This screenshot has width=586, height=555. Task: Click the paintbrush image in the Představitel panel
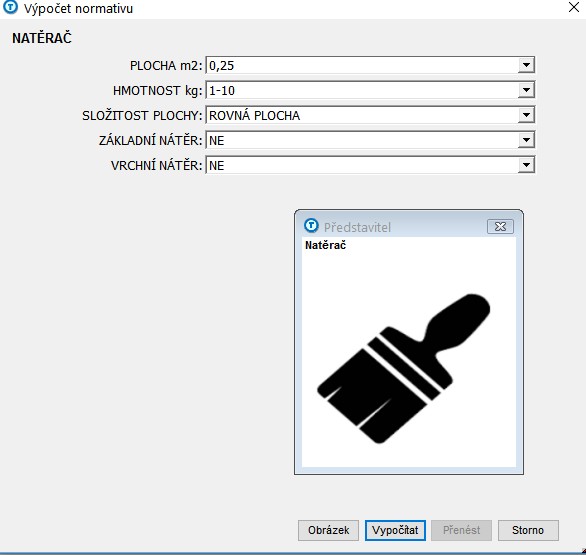(404, 369)
